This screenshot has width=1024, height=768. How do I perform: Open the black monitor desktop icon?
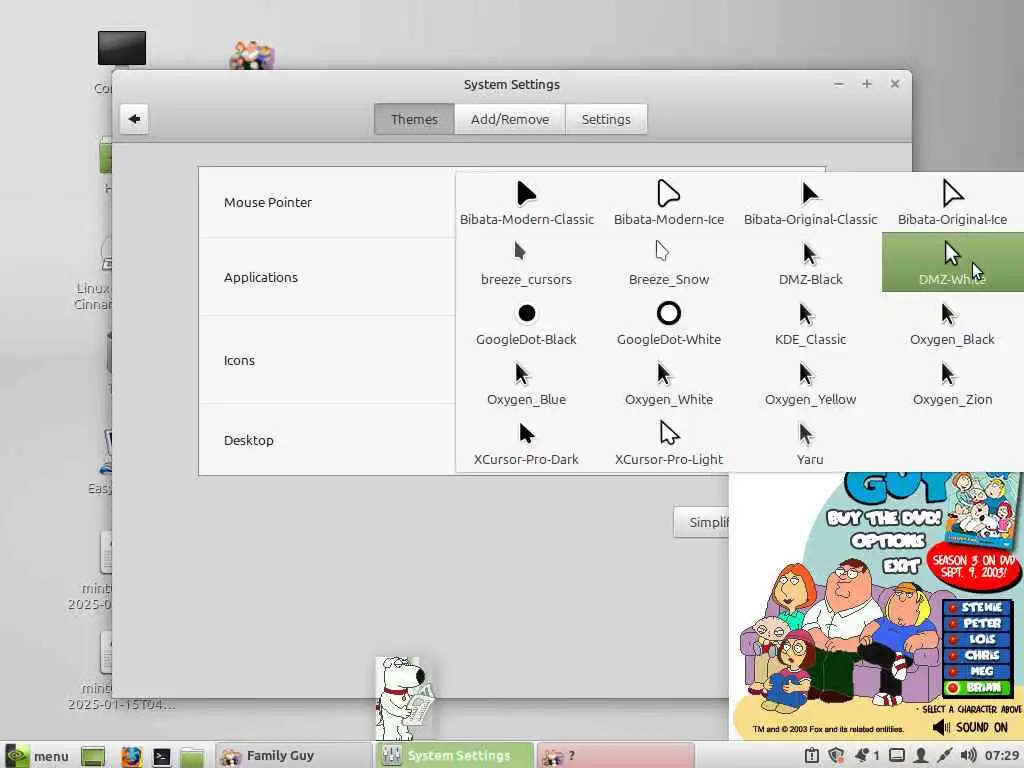(121, 48)
